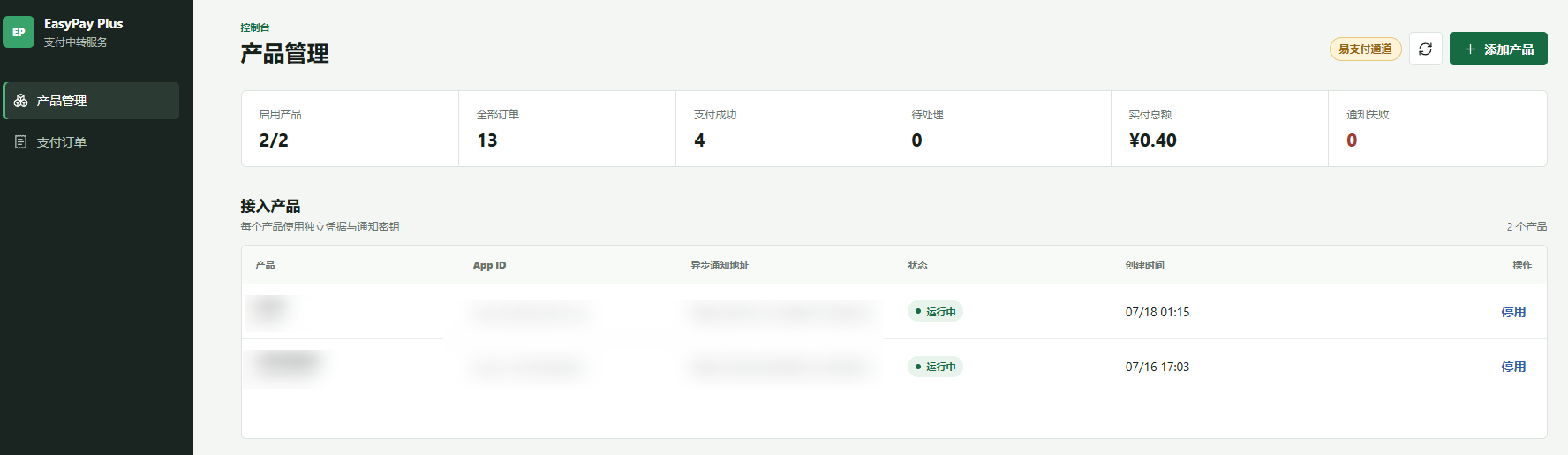Click the 启用产品 value 2/2
The image size is (1568, 455).
[274, 140]
